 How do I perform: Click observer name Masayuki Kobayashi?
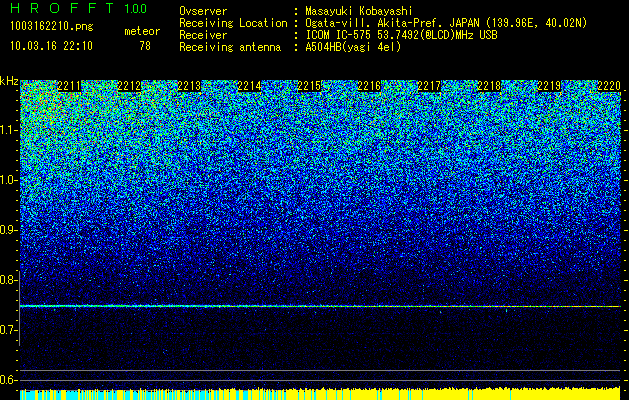[x=359, y=11]
